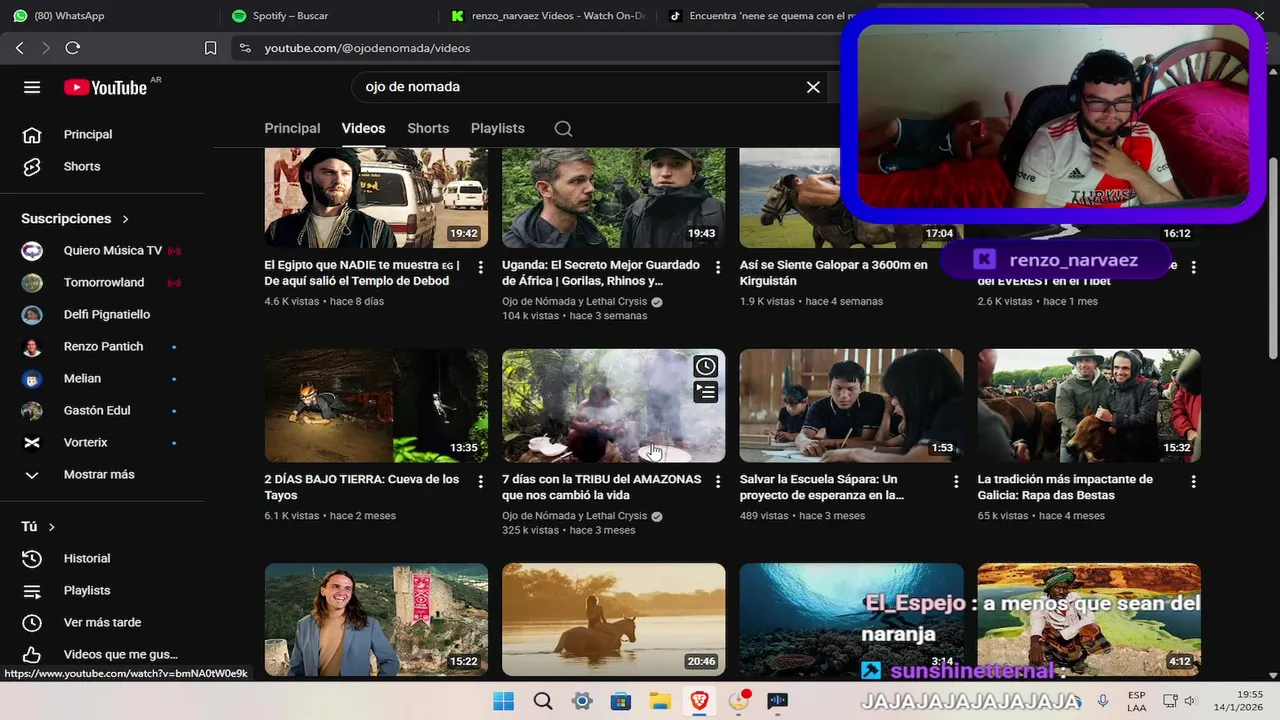Open the Rapa das Bestas thumbnail

coord(1089,405)
